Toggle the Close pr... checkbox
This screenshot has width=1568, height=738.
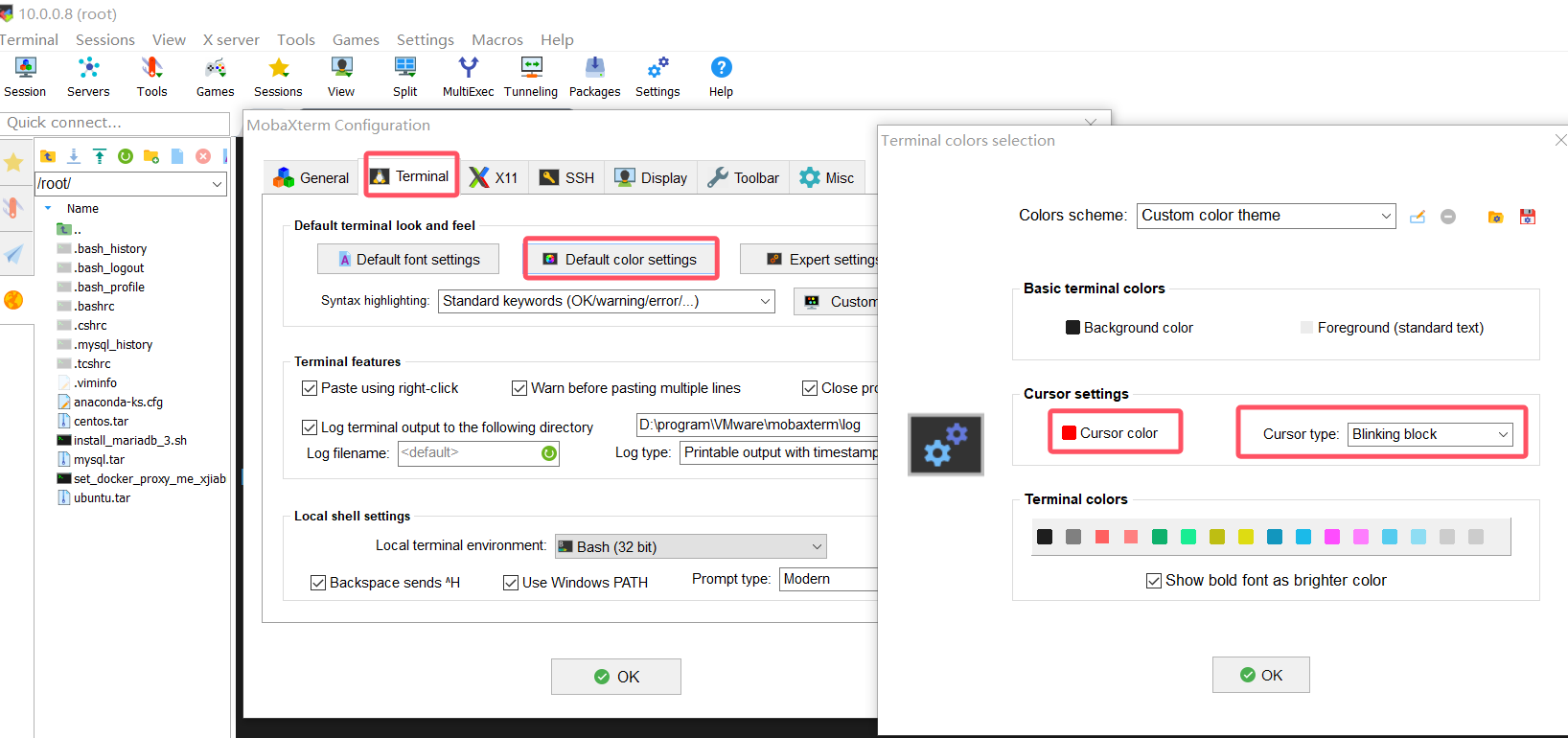tap(810, 388)
